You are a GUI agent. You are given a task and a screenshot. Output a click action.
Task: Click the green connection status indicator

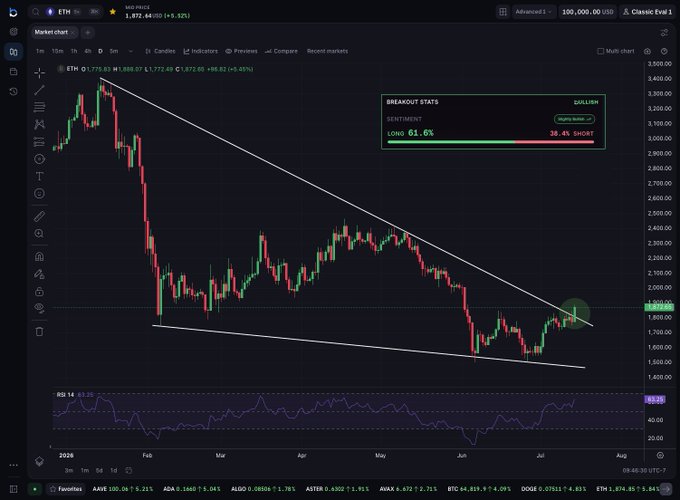pos(35,489)
